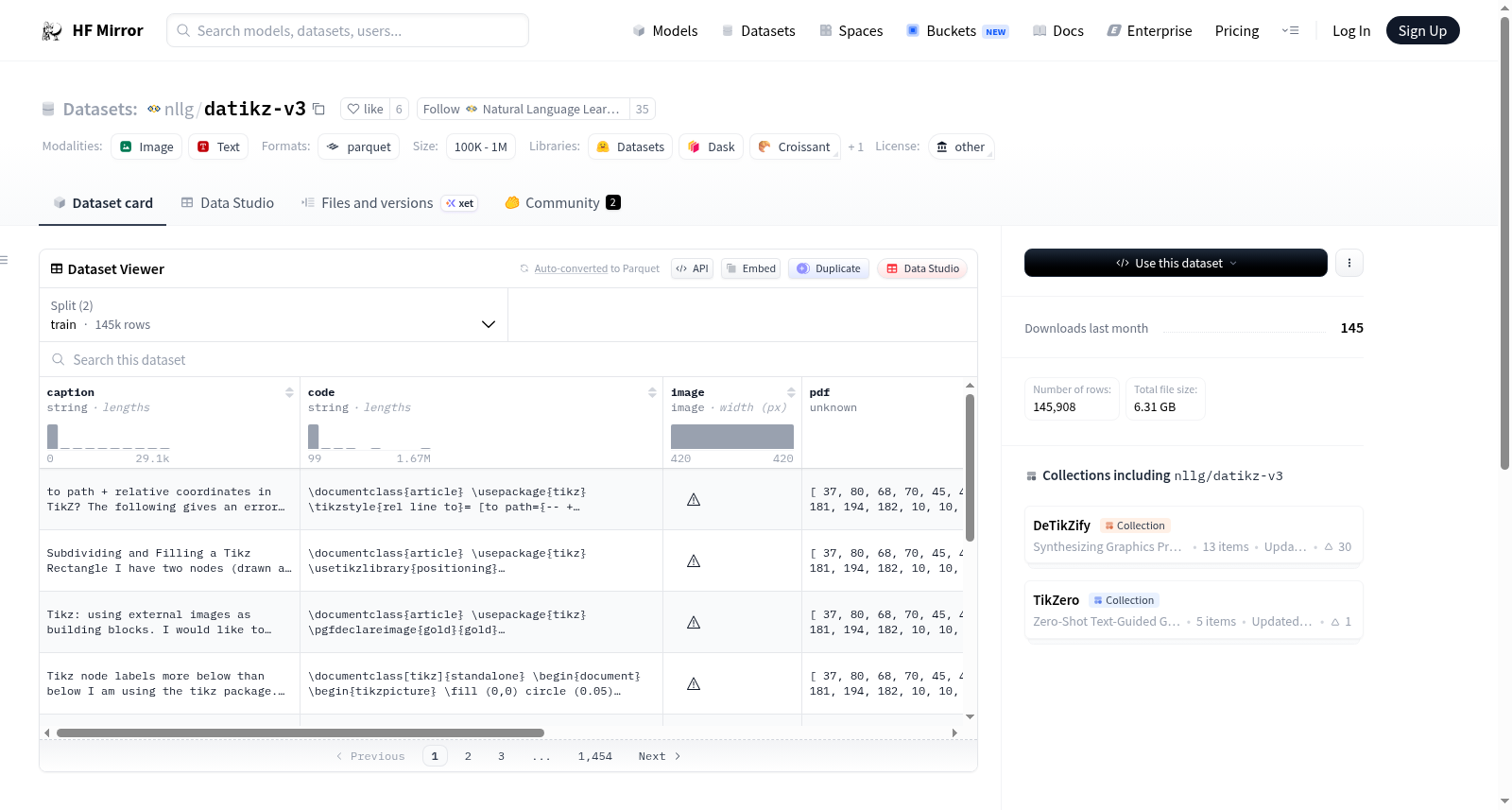1512x810 pixels.
Task: Open the extra navigation menu icon next to Pricing
Action: [x=1290, y=30]
